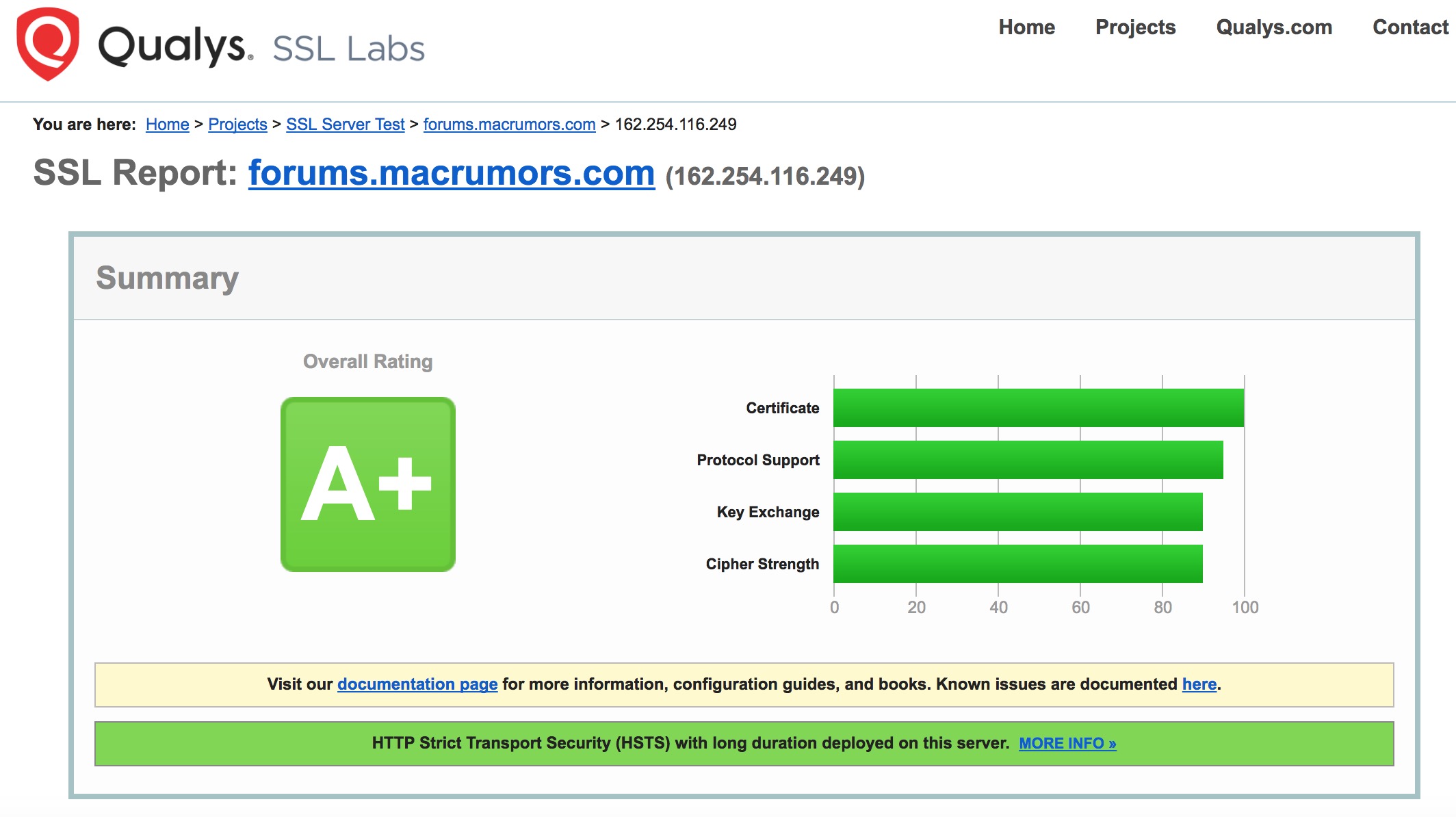This screenshot has height=817, width=1456.
Task: Open forums.macrumors.com link in report title
Action: (x=451, y=173)
